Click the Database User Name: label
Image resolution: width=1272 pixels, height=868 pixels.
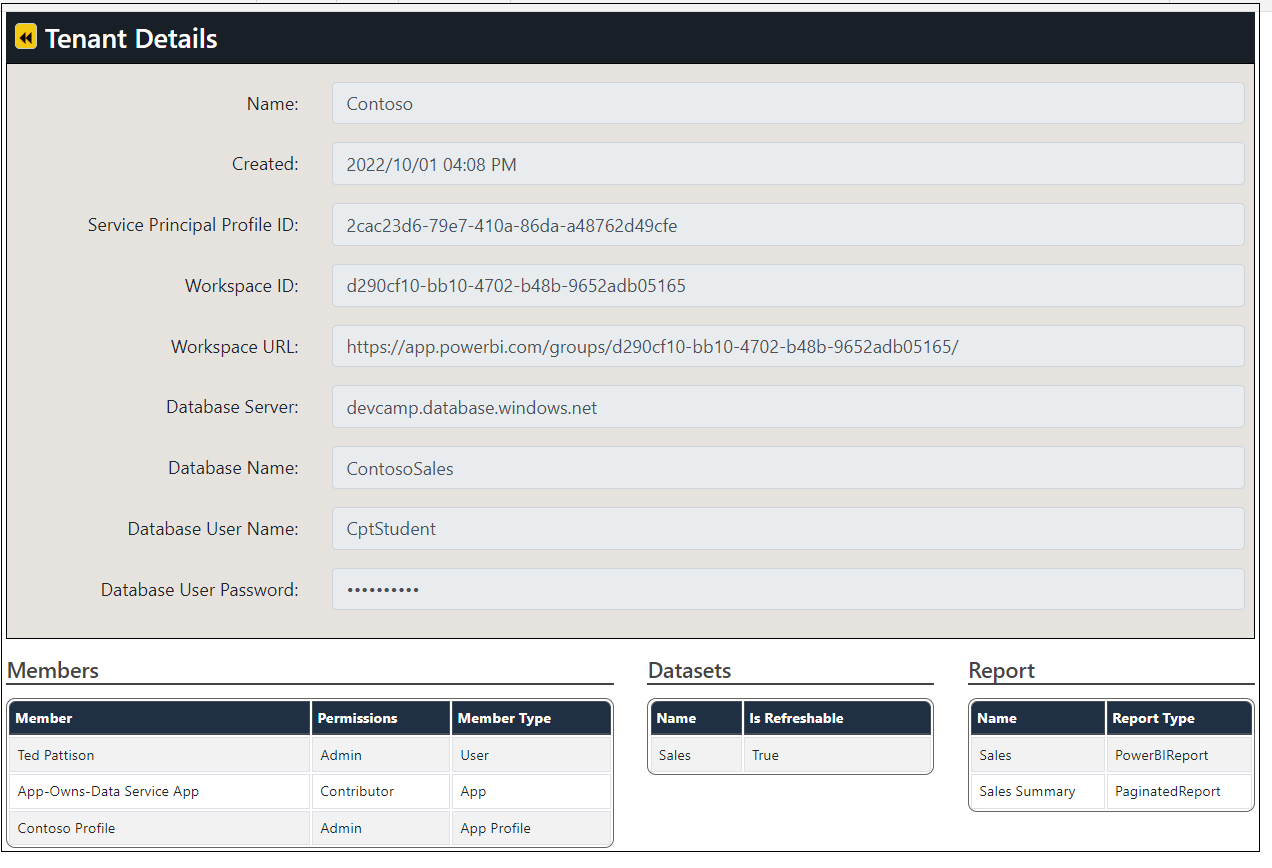pos(213,529)
